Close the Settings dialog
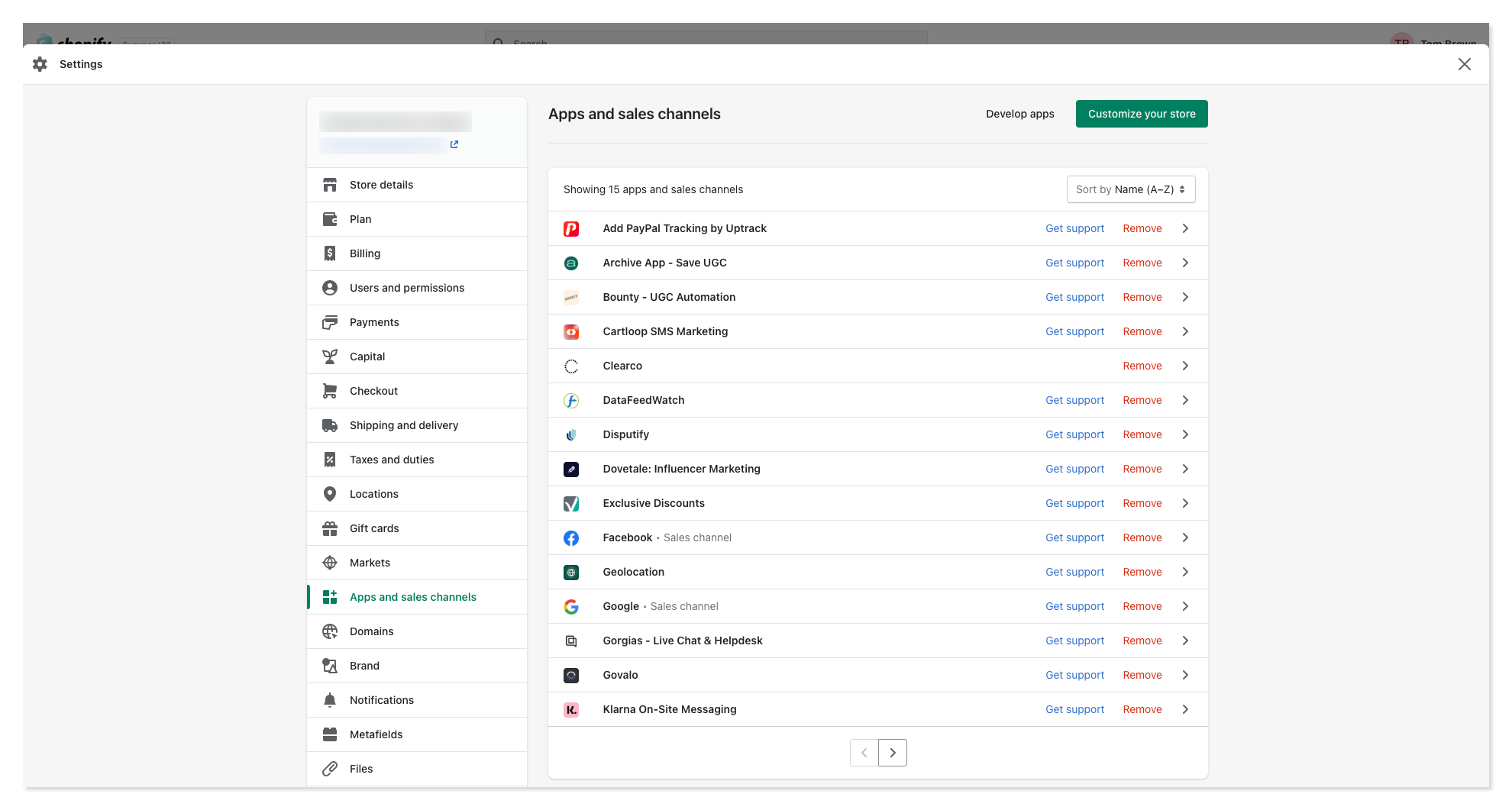The width and height of the screenshot is (1512, 810). 1464,64
